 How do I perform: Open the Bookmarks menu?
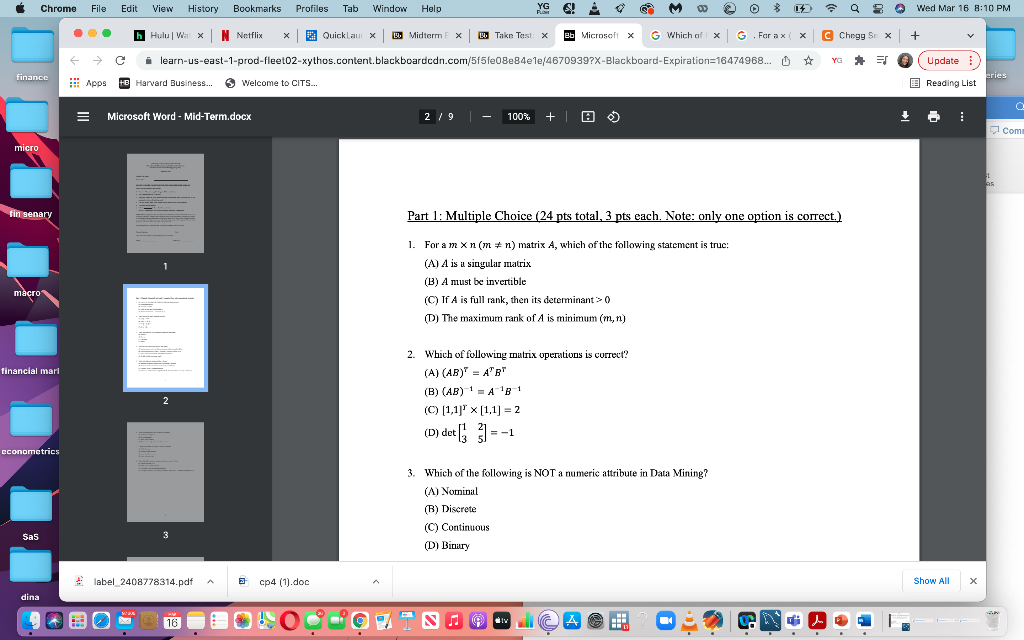pos(256,8)
